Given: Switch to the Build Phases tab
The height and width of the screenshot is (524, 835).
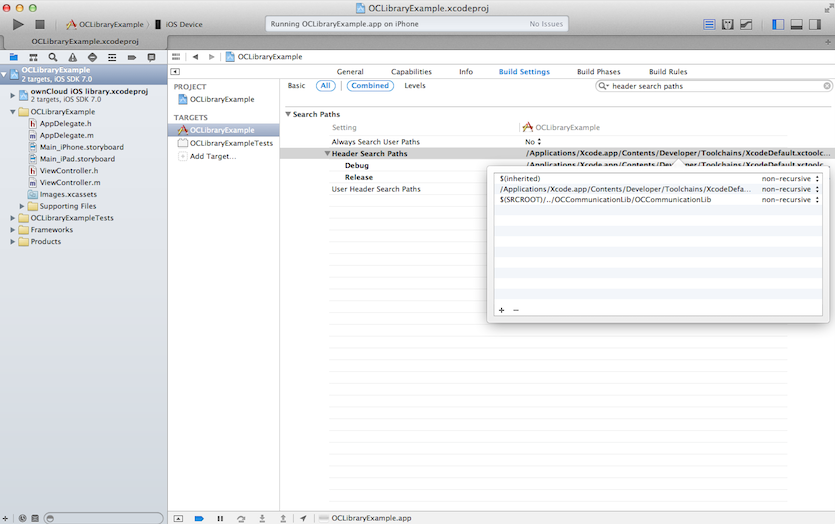Looking at the screenshot, I should (598, 72).
